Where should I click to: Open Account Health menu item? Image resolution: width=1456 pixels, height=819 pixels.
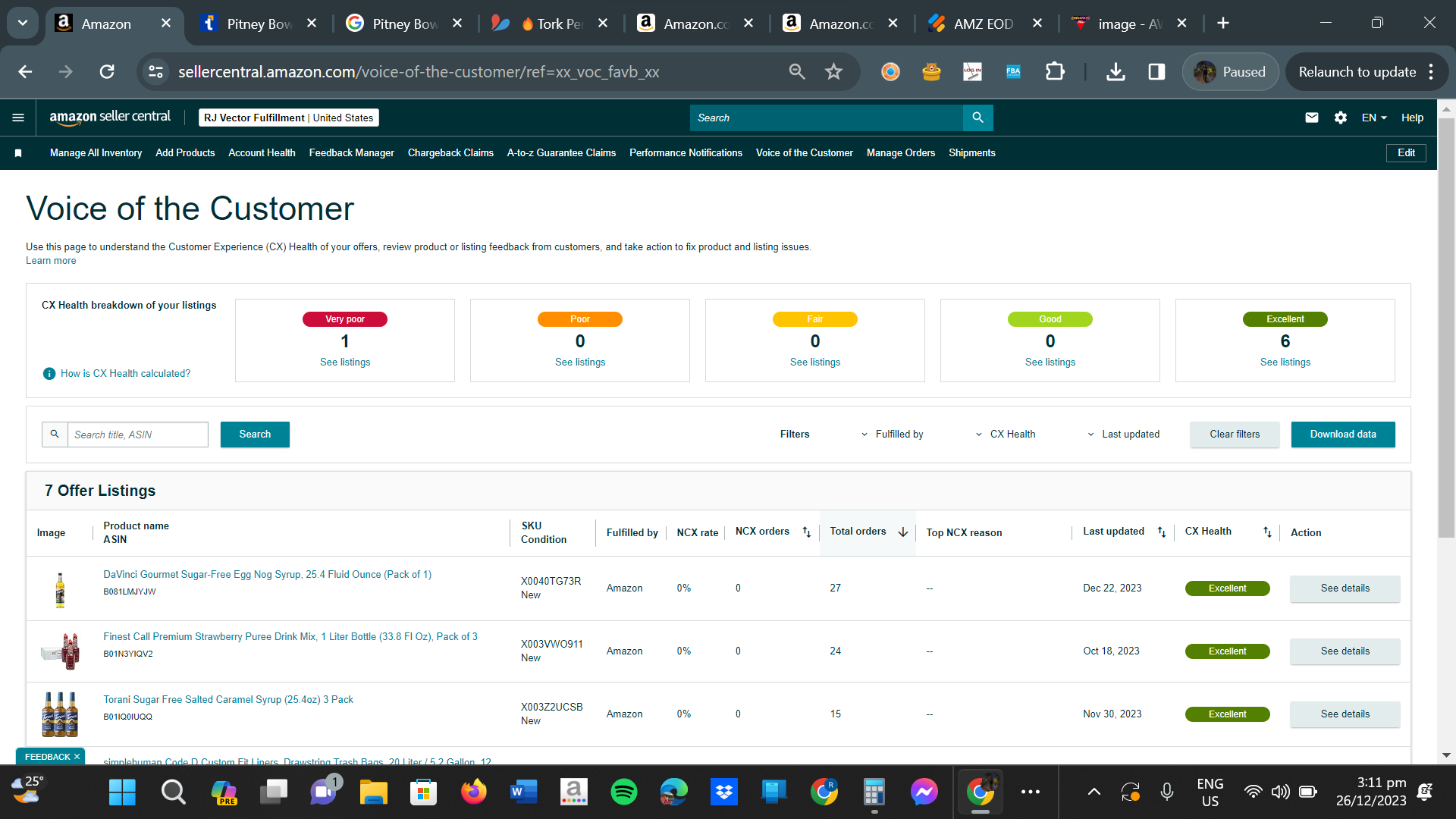pyautogui.click(x=262, y=153)
